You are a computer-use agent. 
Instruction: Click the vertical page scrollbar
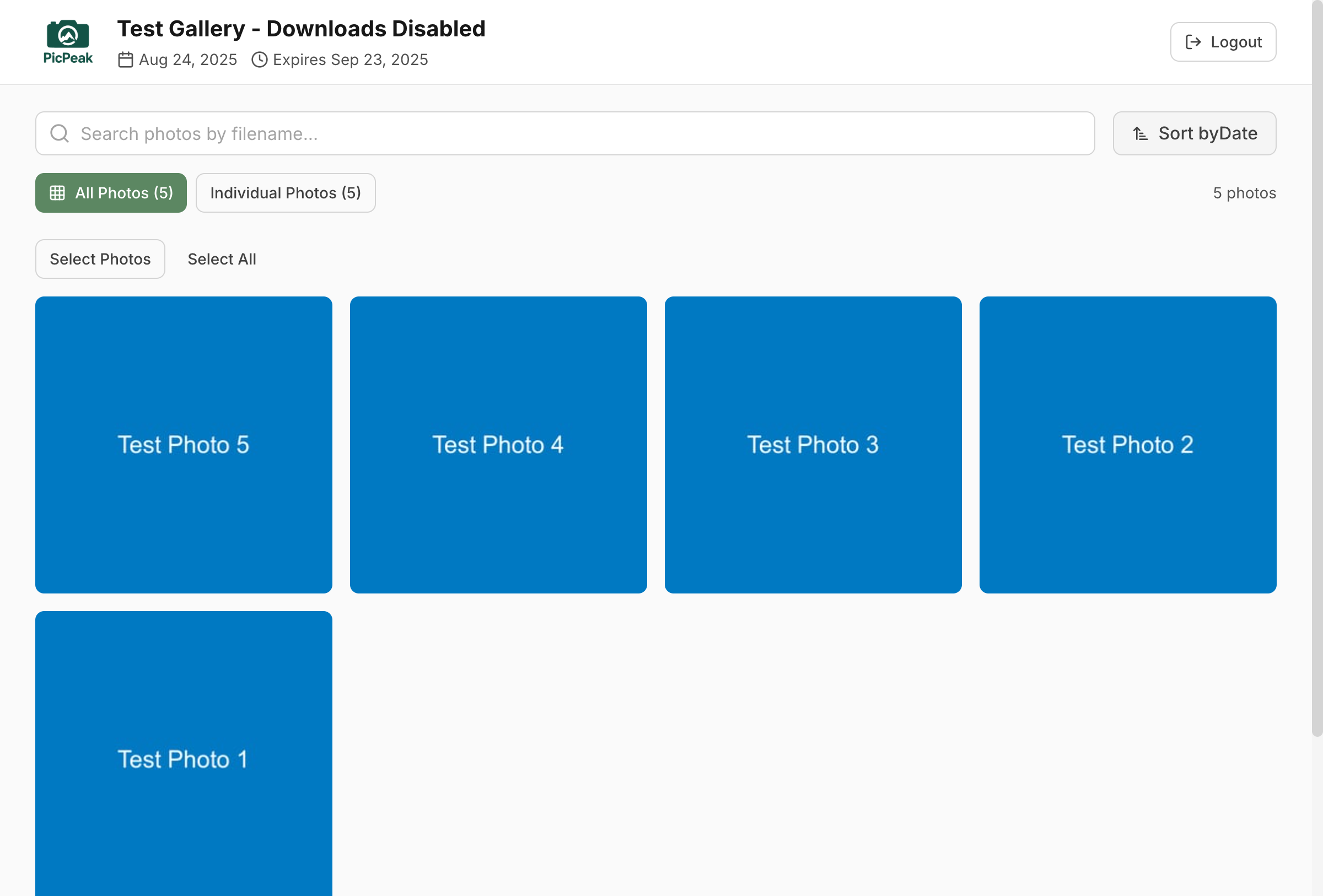[x=1317, y=370]
